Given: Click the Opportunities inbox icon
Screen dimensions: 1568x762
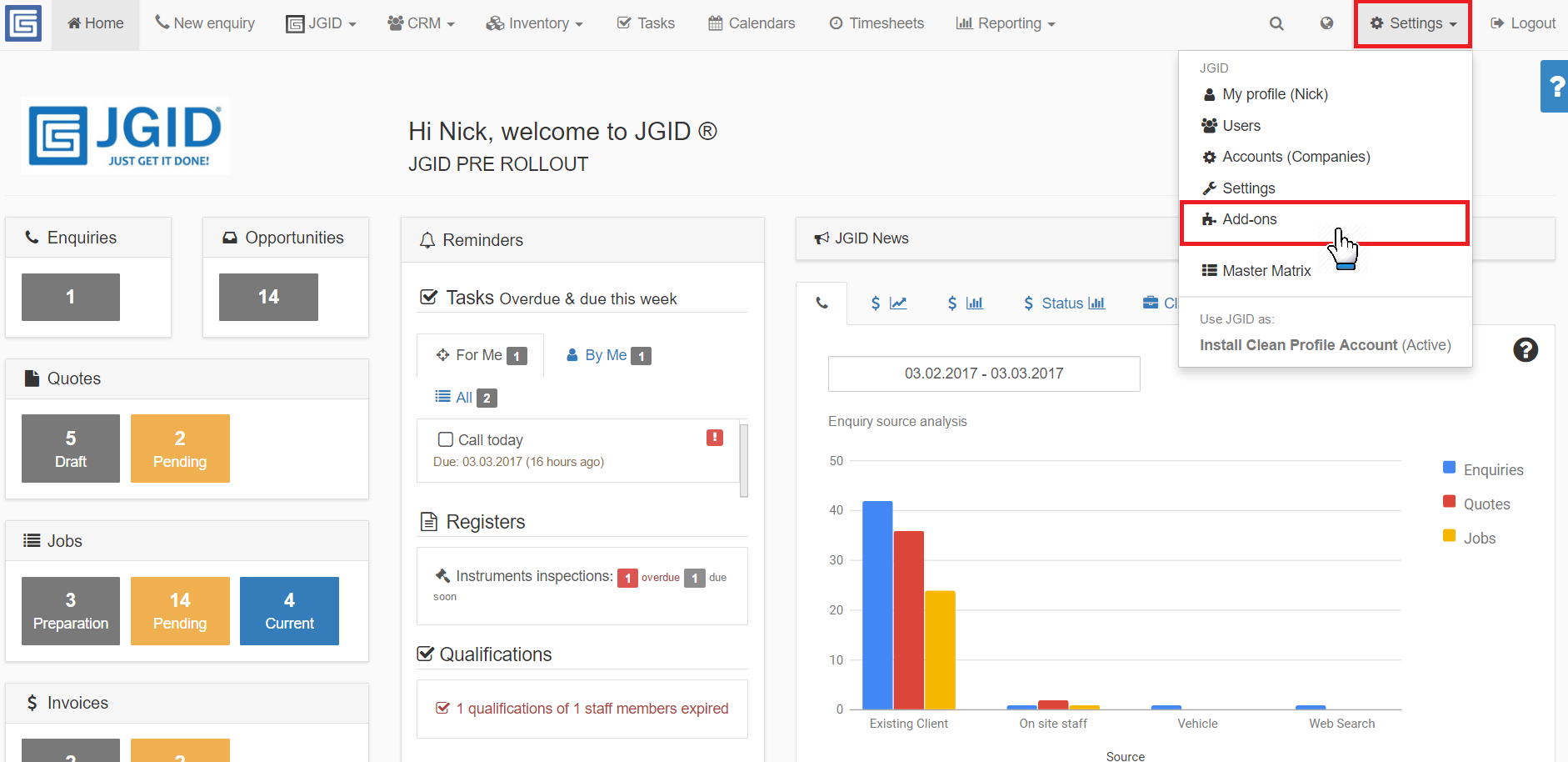Looking at the screenshot, I should tap(230, 238).
